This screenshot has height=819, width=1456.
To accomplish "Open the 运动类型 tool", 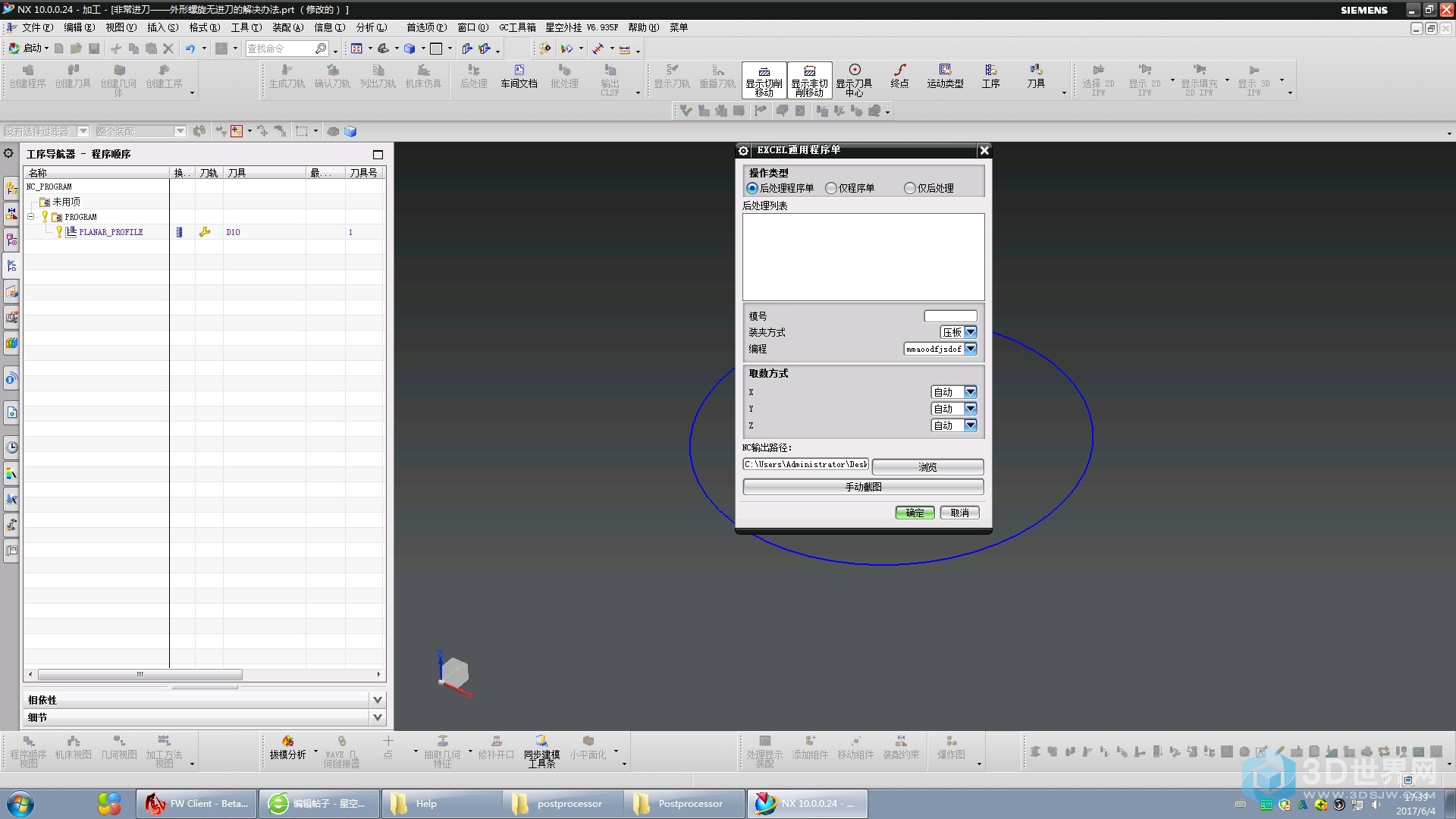I will (x=945, y=76).
